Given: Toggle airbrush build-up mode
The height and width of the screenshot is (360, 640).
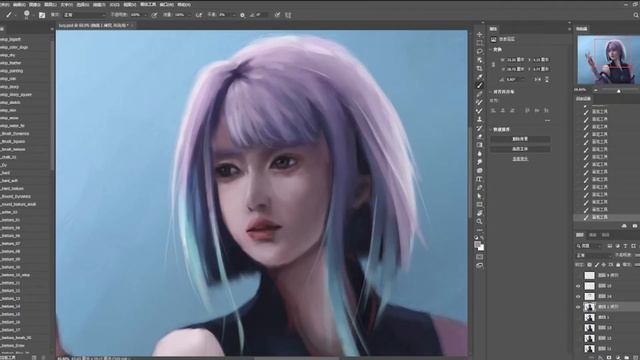Looking at the screenshot, I should (x=199, y=15).
